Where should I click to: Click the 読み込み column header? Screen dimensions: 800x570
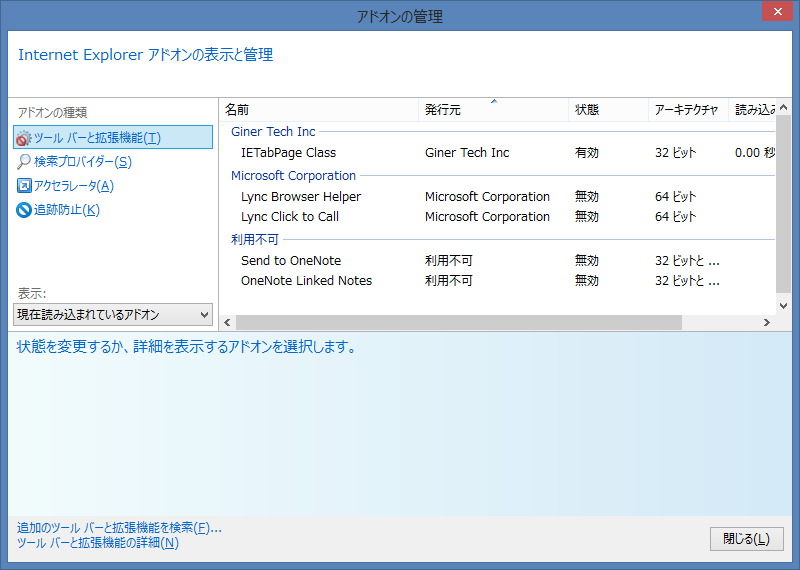click(x=753, y=110)
